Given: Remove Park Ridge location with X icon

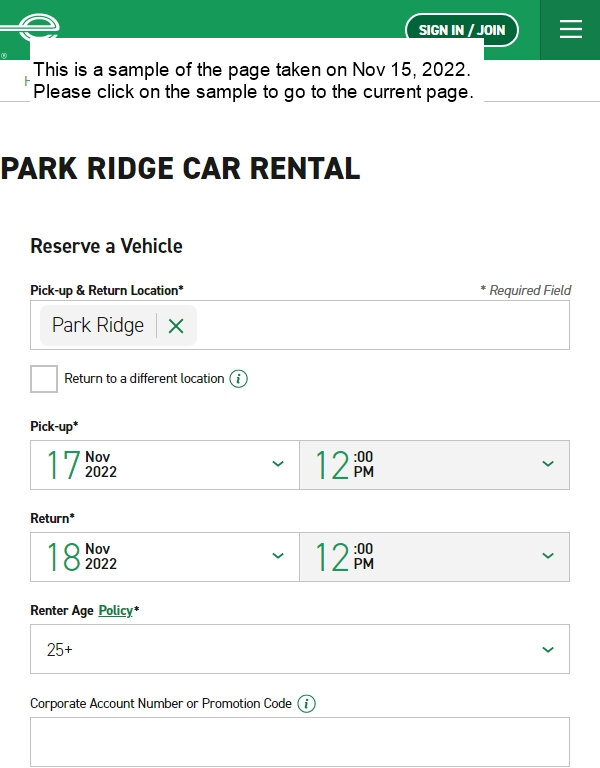Looking at the screenshot, I should (x=176, y=326).
